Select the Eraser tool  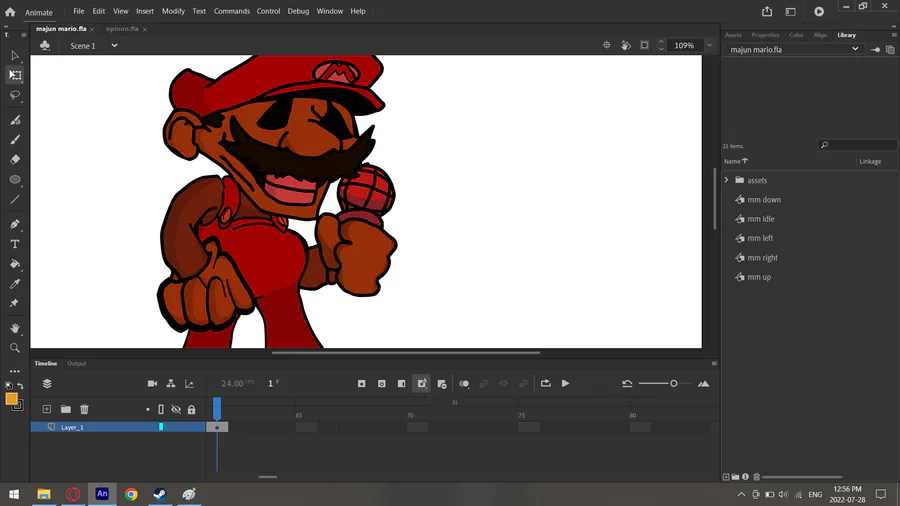click(15, 159)
